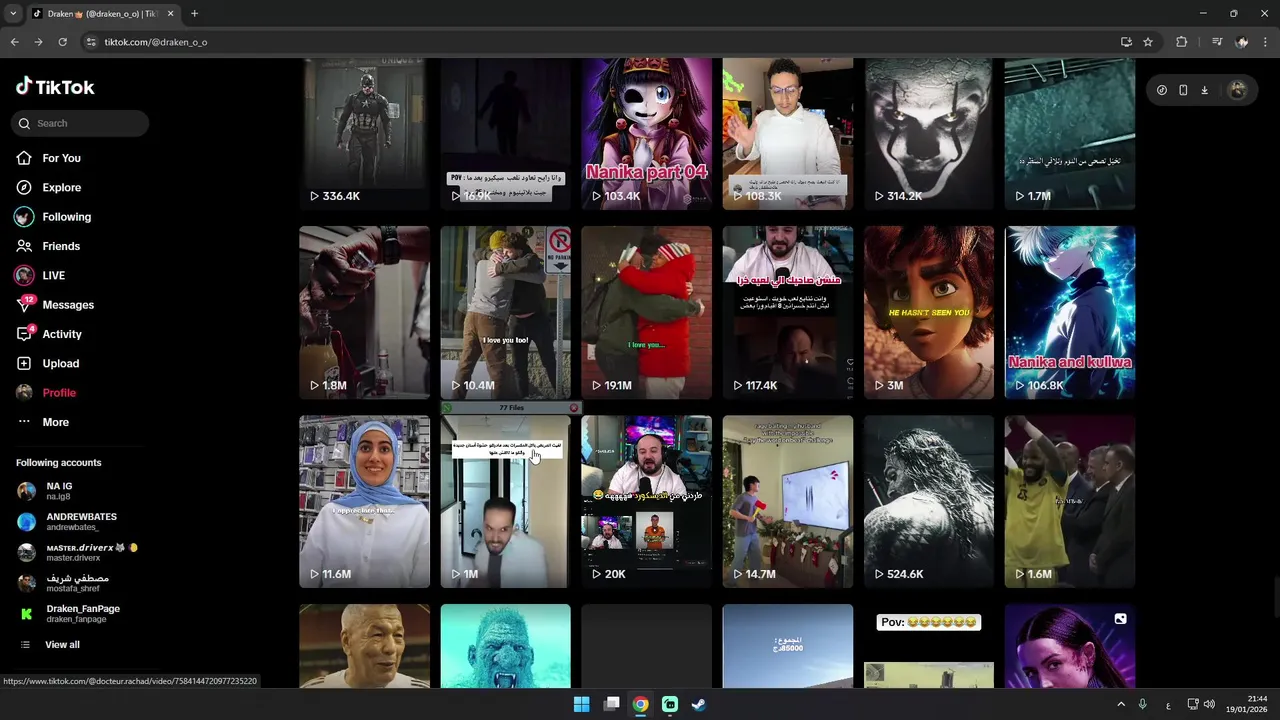The width and height of the screenshot is (1280, 720).
Task: Click the Upload plus icon
Action: click(24, 363)
